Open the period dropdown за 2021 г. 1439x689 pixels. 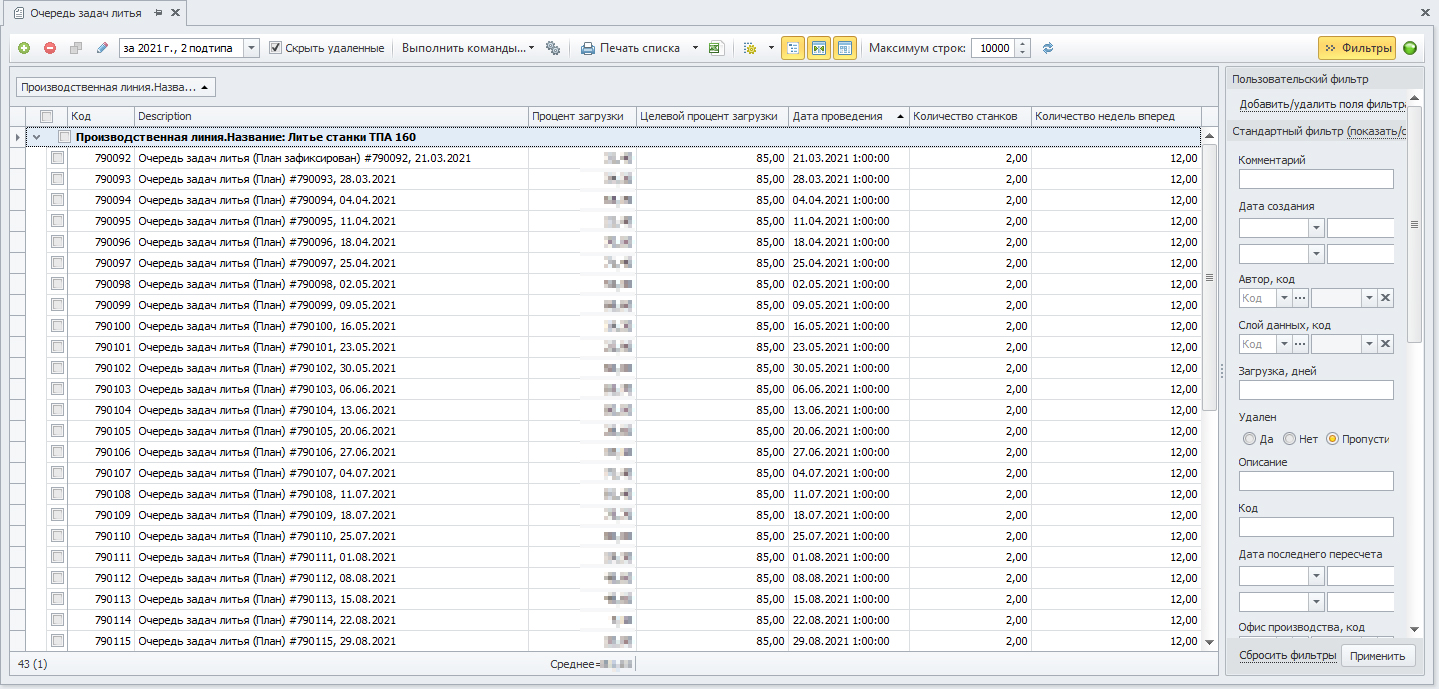[251, 48]
